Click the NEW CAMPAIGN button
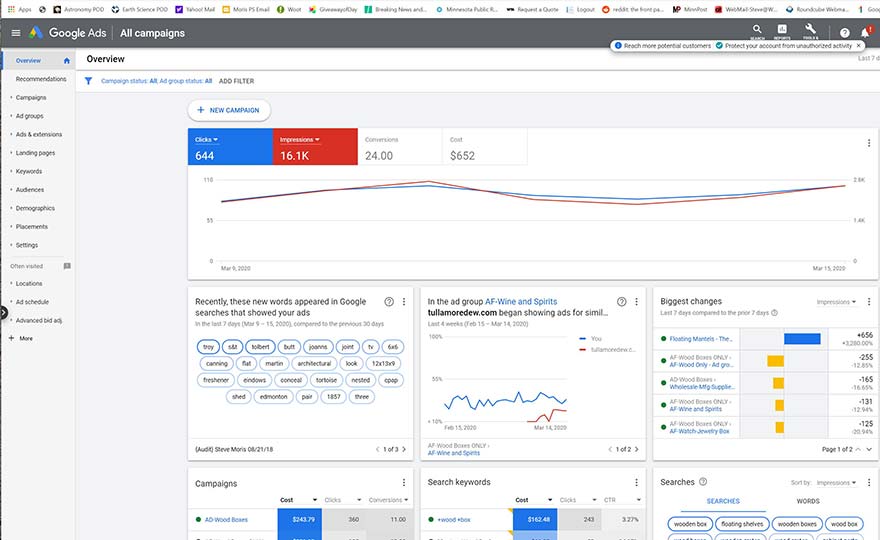 click(x=229, y=110)
